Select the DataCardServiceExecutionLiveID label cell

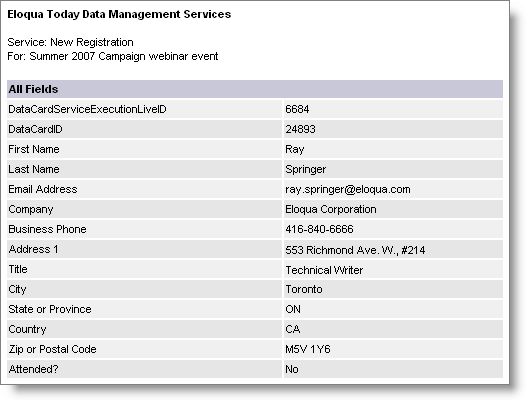144,109
